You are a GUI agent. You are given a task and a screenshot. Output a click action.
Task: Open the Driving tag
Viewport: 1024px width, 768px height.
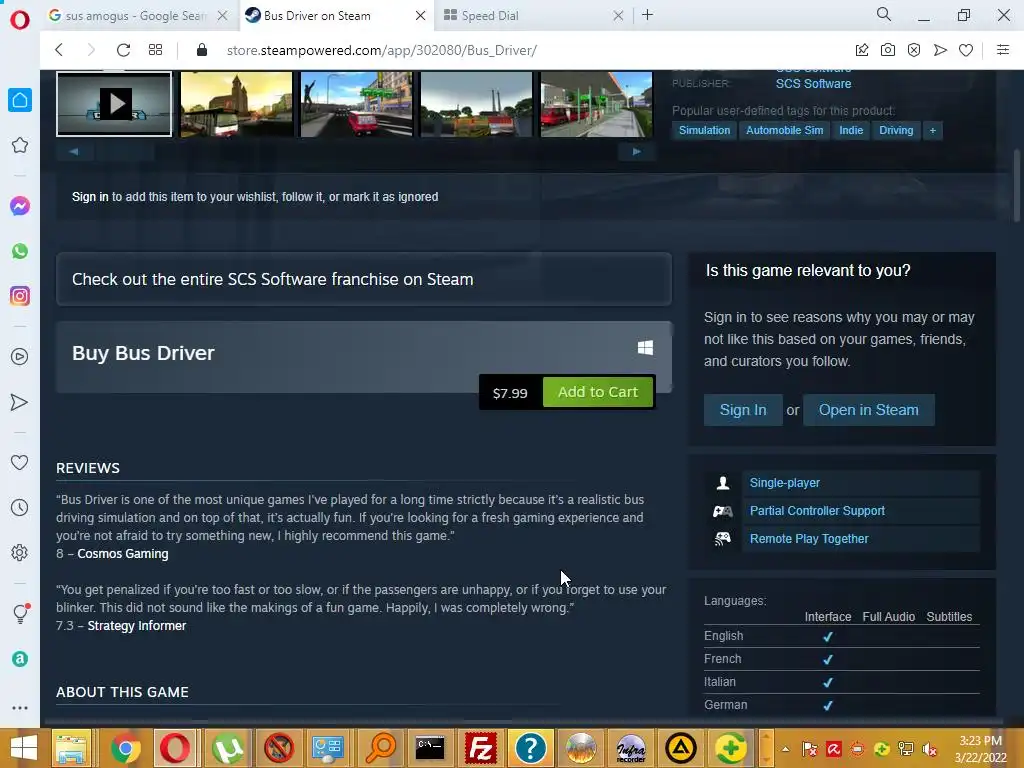[896, 130]
